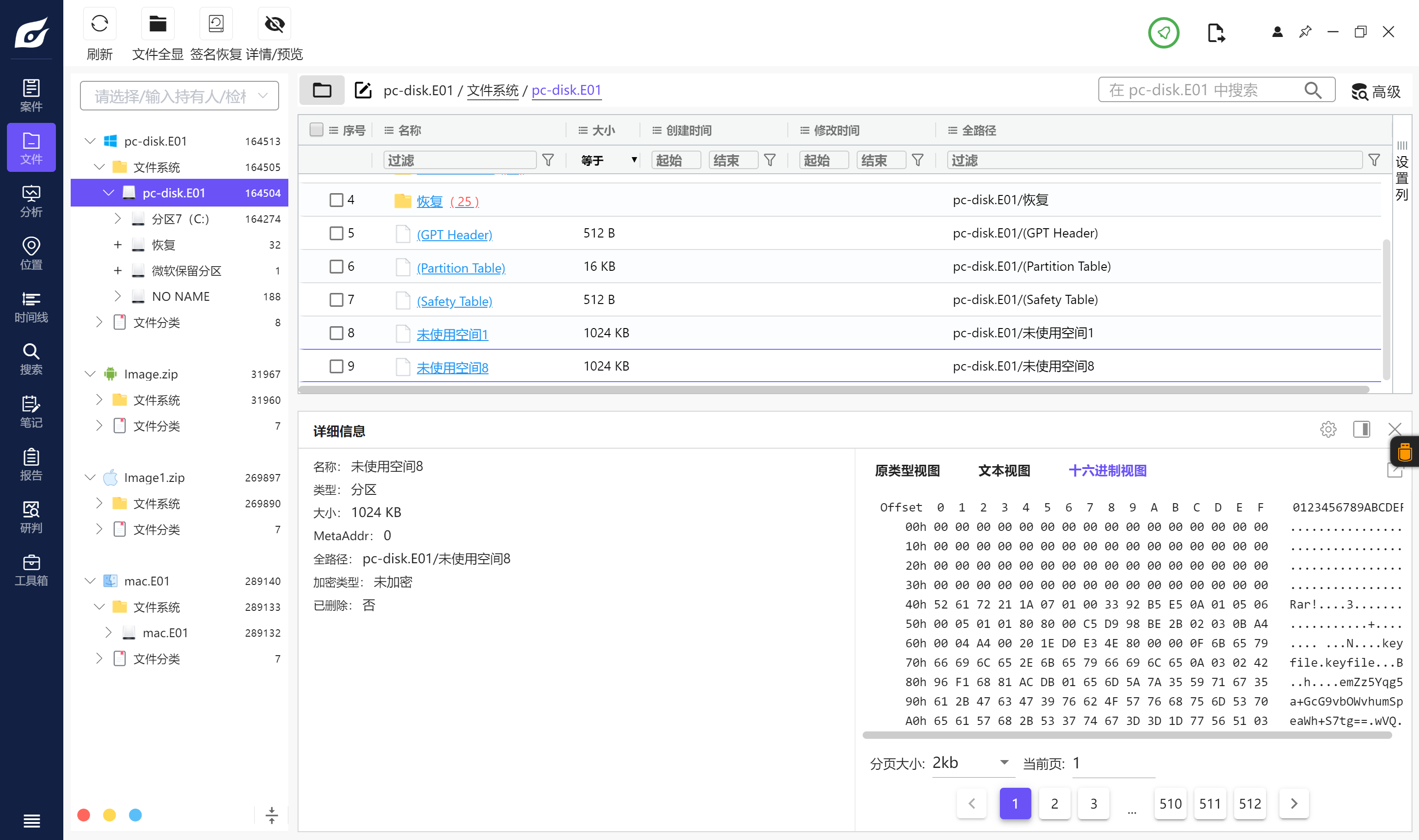
Task: Click the blue color tag dot
Action: point(135,815)
